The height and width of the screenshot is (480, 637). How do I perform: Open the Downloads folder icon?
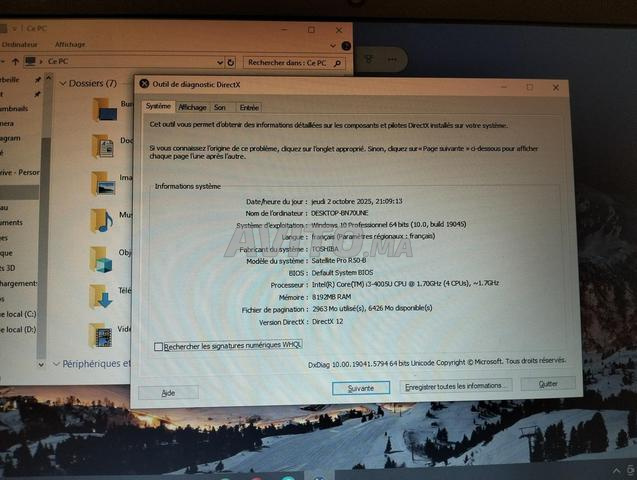click(x=100, y=297)
